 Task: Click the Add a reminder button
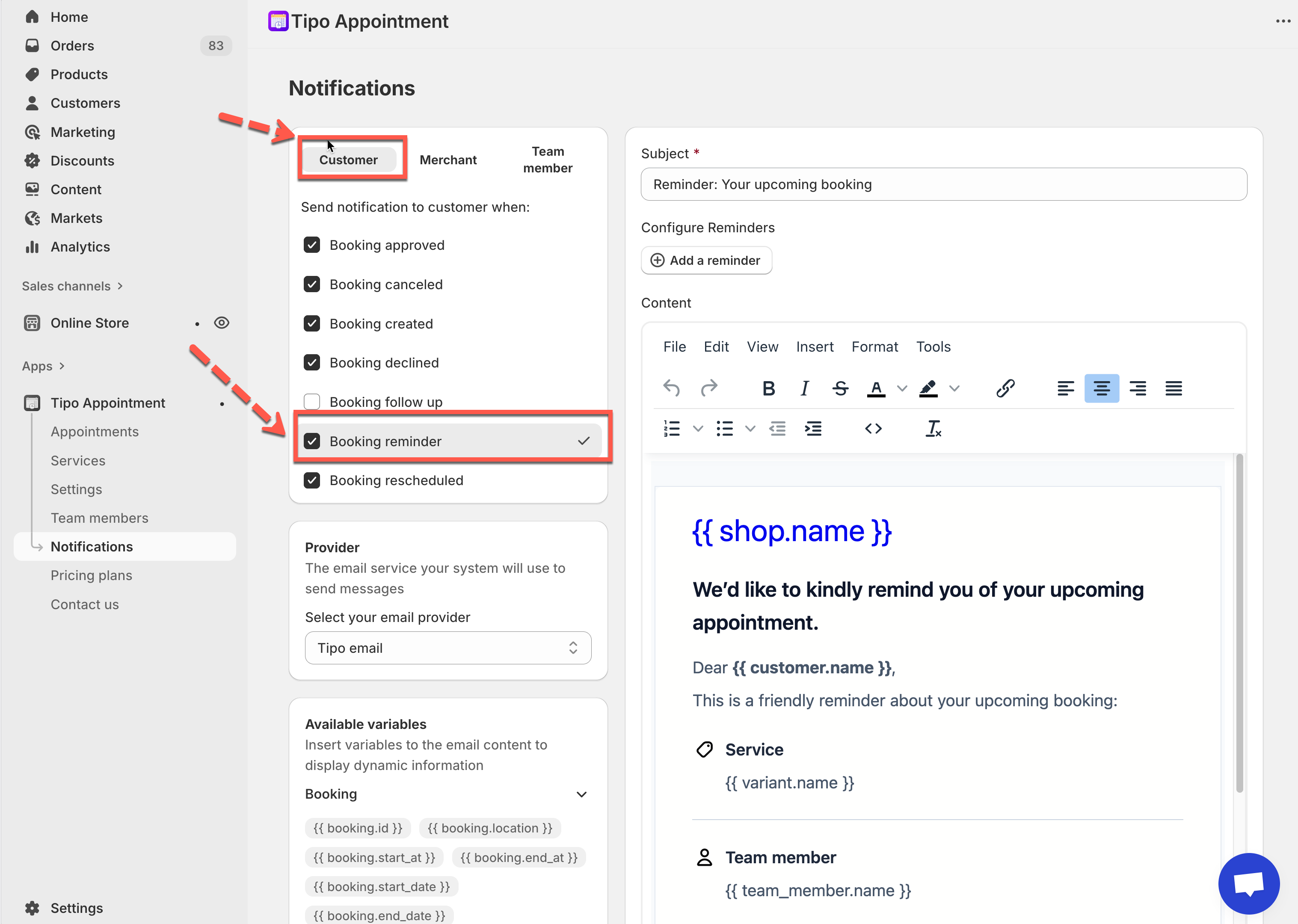(x=705, y=261)
